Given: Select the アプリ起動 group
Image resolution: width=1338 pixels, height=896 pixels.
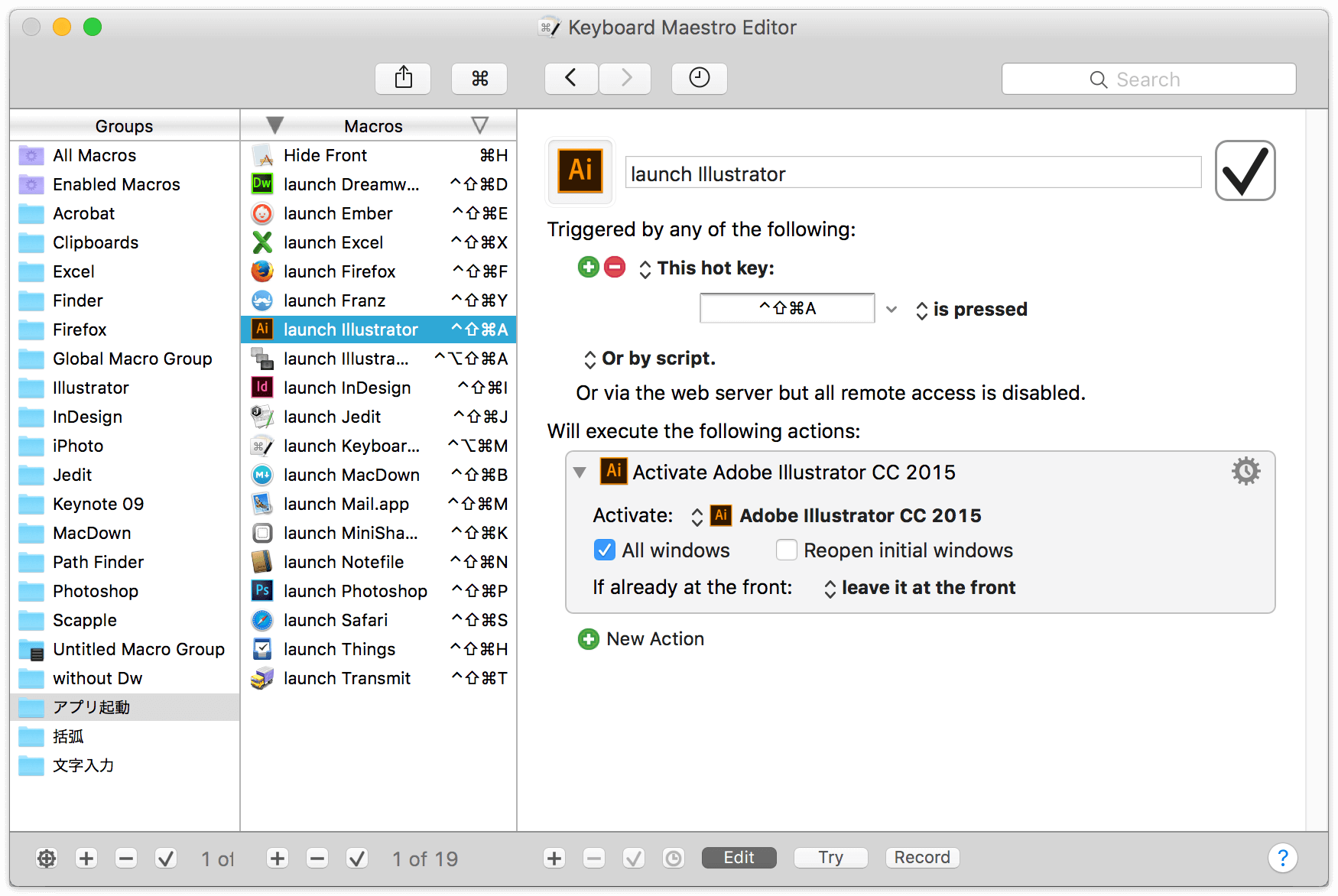Looking at the screenshot, I should point(125,707).
